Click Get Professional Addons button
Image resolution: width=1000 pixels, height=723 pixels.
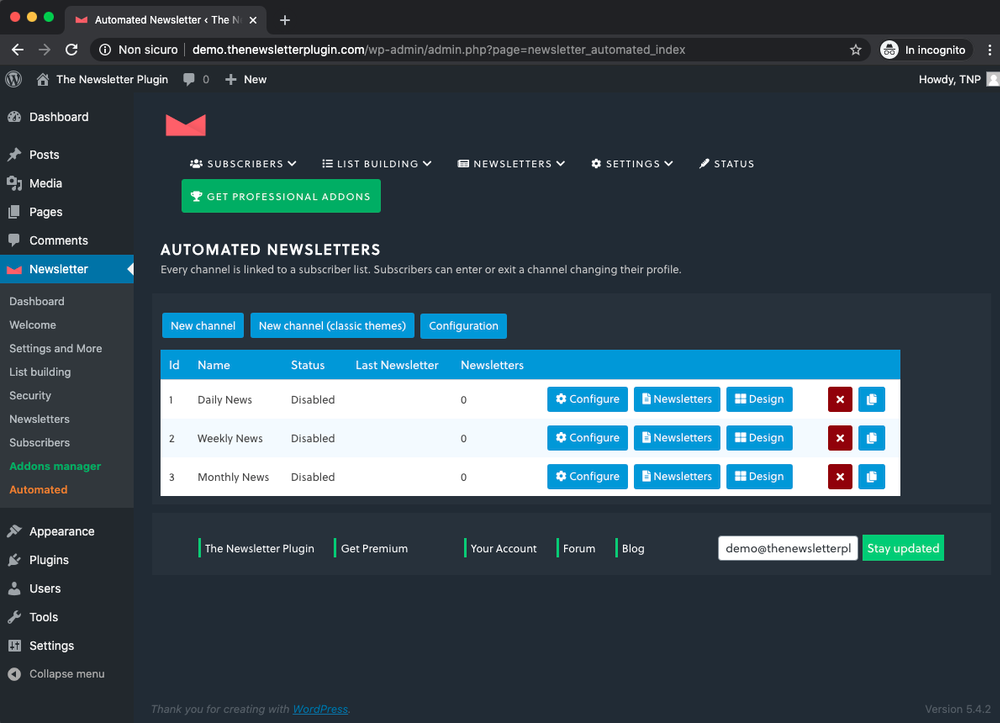click(x=281, y=196)
